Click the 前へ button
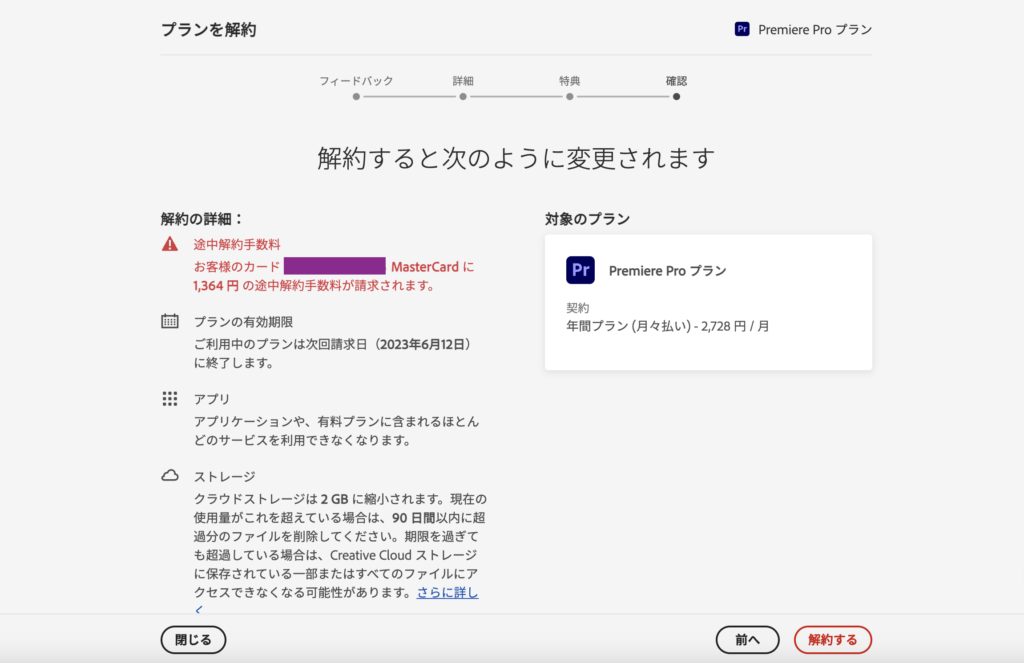 (747, 639)
